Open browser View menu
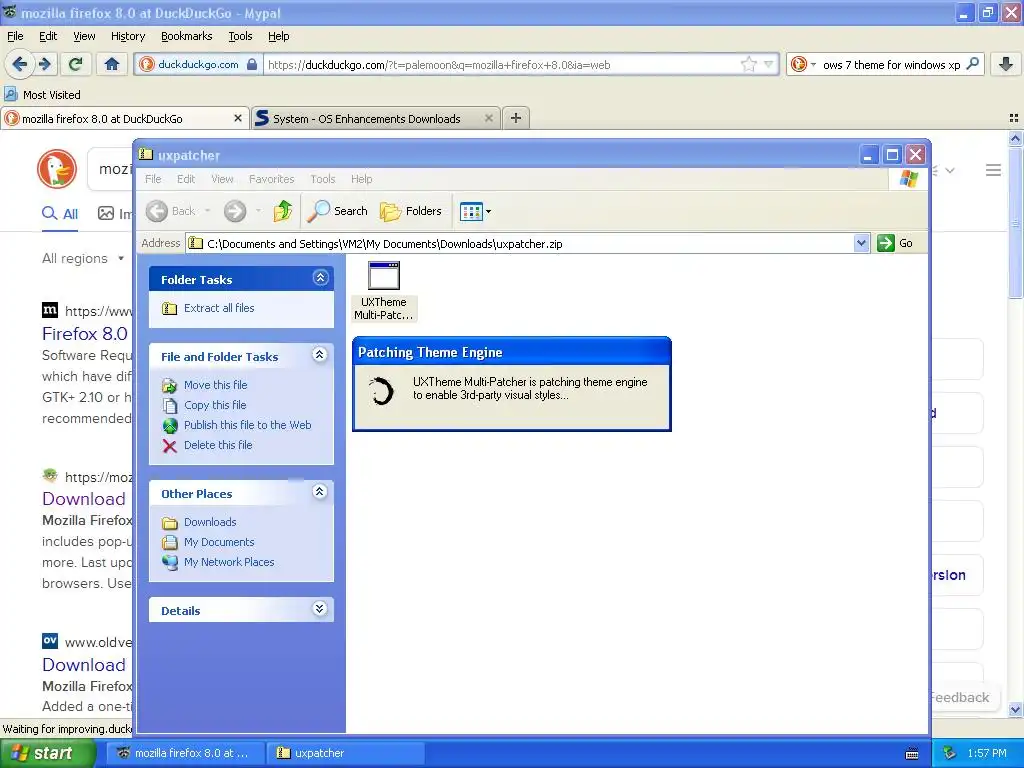 (84, 36)
